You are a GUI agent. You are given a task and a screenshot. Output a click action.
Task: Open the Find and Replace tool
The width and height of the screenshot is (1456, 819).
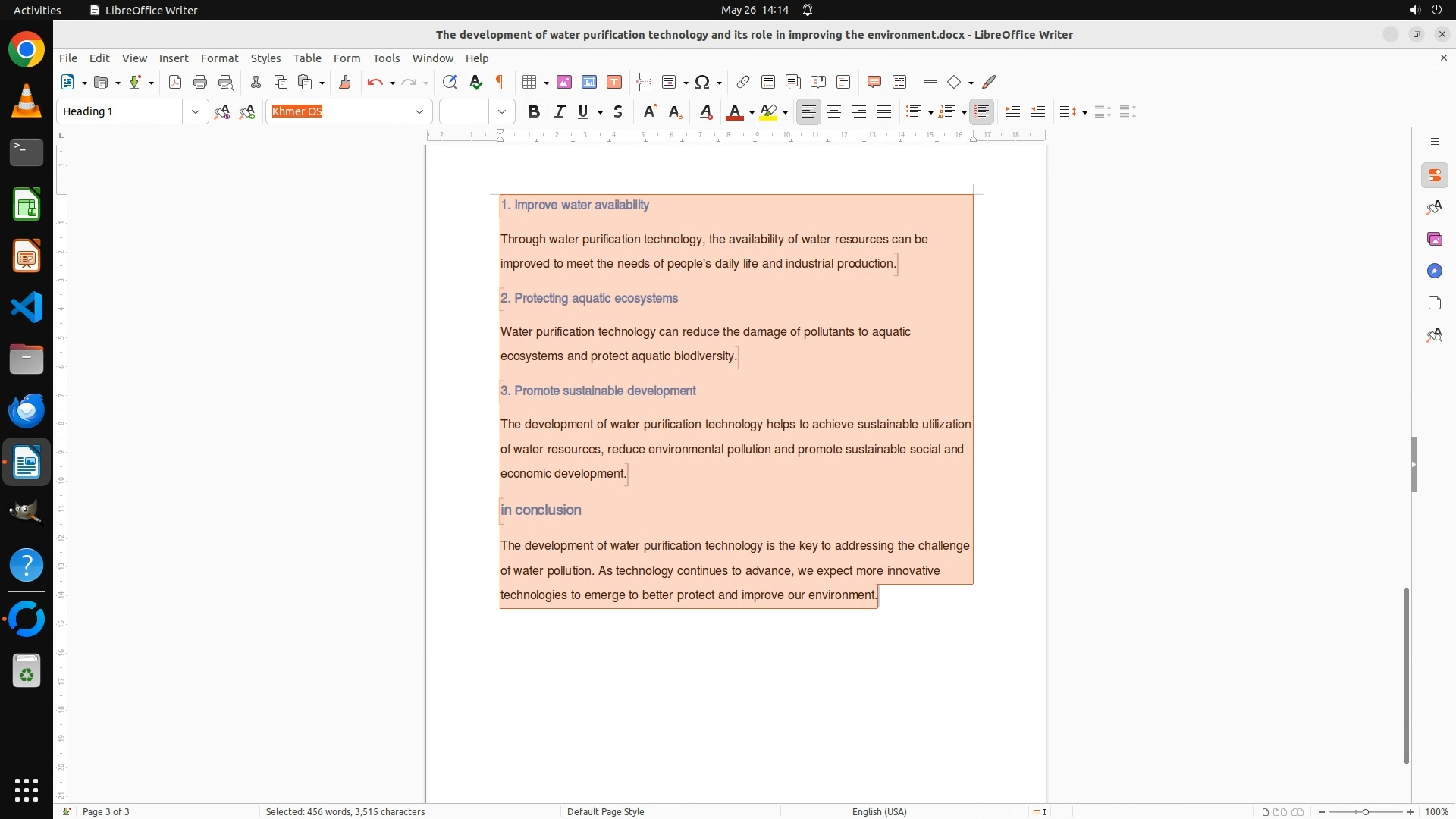(450, 82)
